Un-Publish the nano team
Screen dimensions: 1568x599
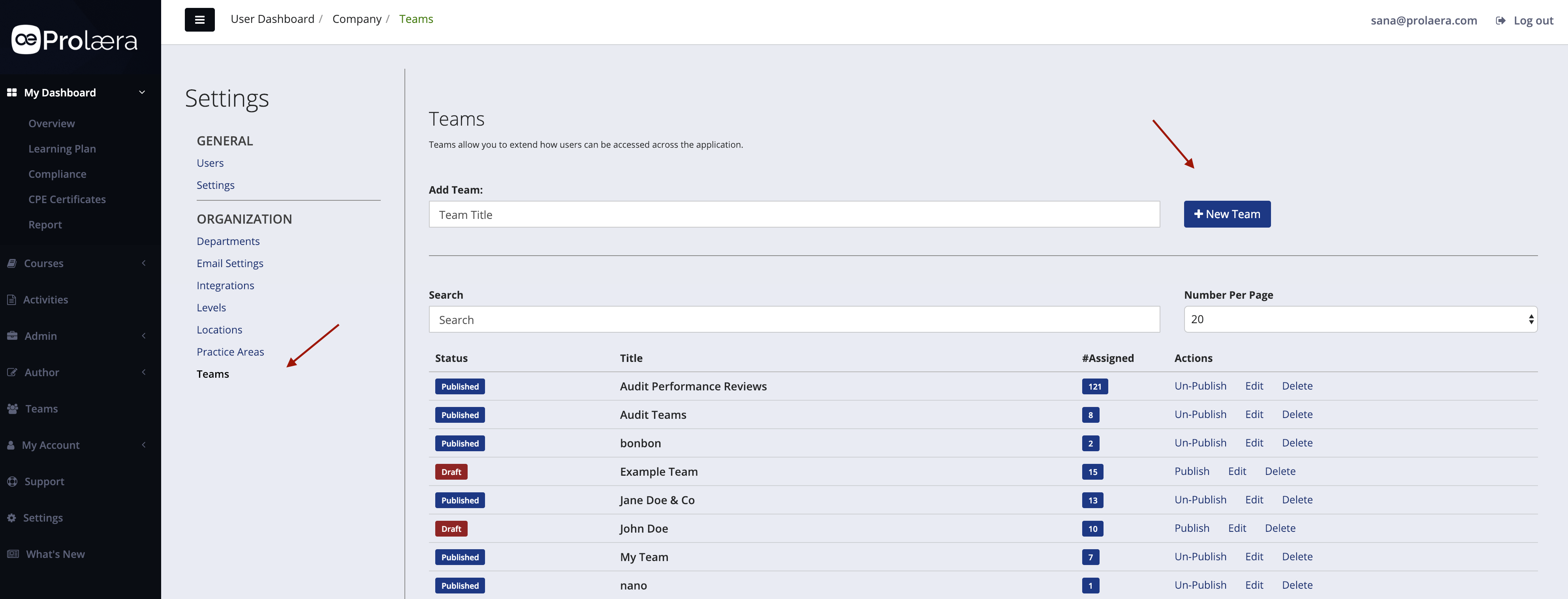pos(1200,585)
